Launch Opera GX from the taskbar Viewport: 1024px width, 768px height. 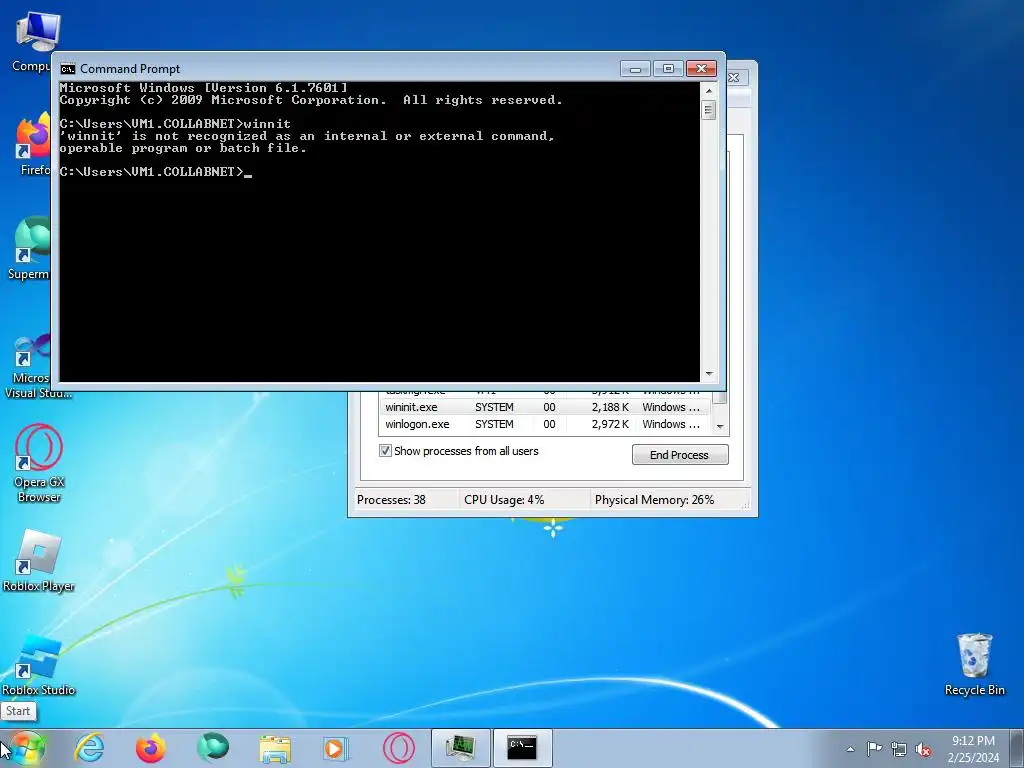click(x=398, y=748)
